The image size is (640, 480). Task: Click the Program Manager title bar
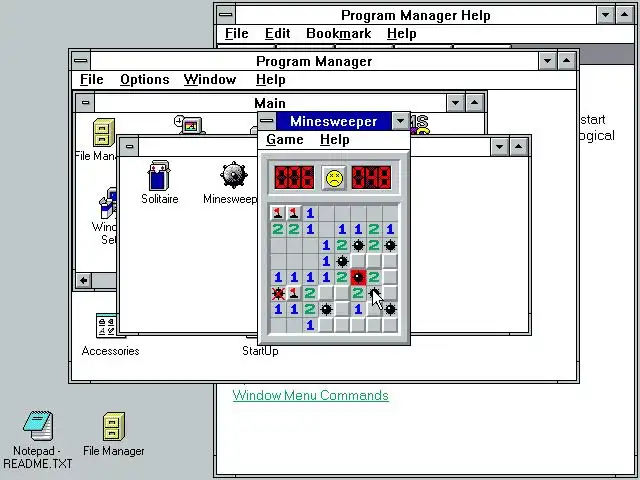pos(314,61)
